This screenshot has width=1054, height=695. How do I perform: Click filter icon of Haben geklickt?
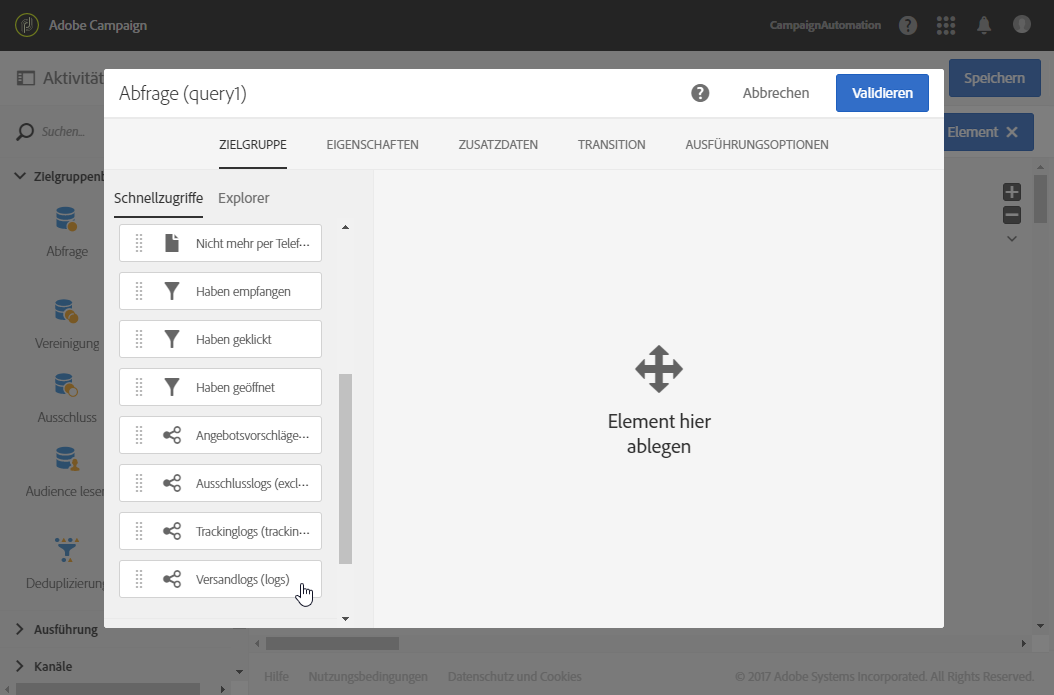point(172,339)
